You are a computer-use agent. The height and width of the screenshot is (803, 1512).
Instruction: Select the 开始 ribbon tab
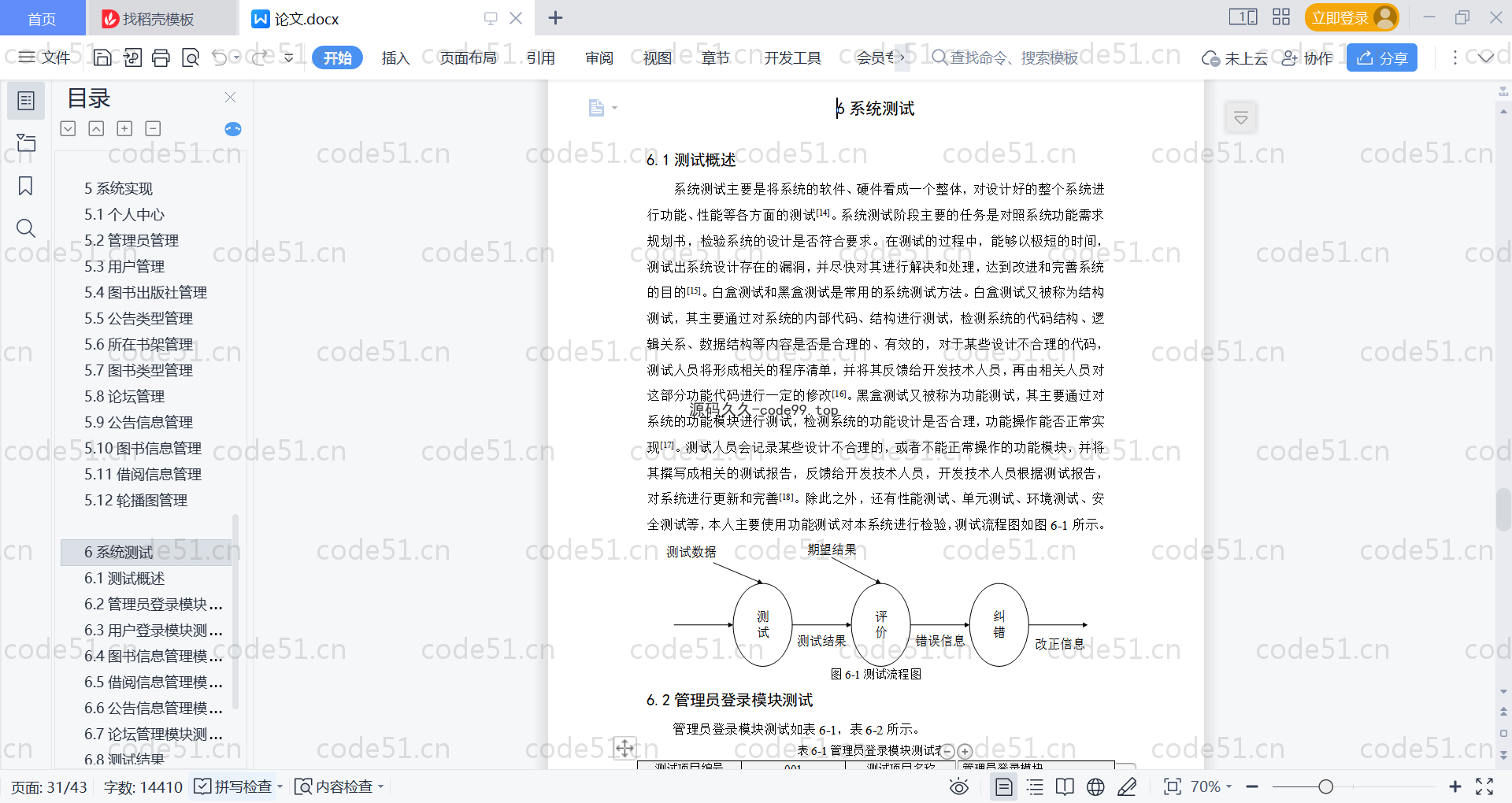[x=337, y=57]
